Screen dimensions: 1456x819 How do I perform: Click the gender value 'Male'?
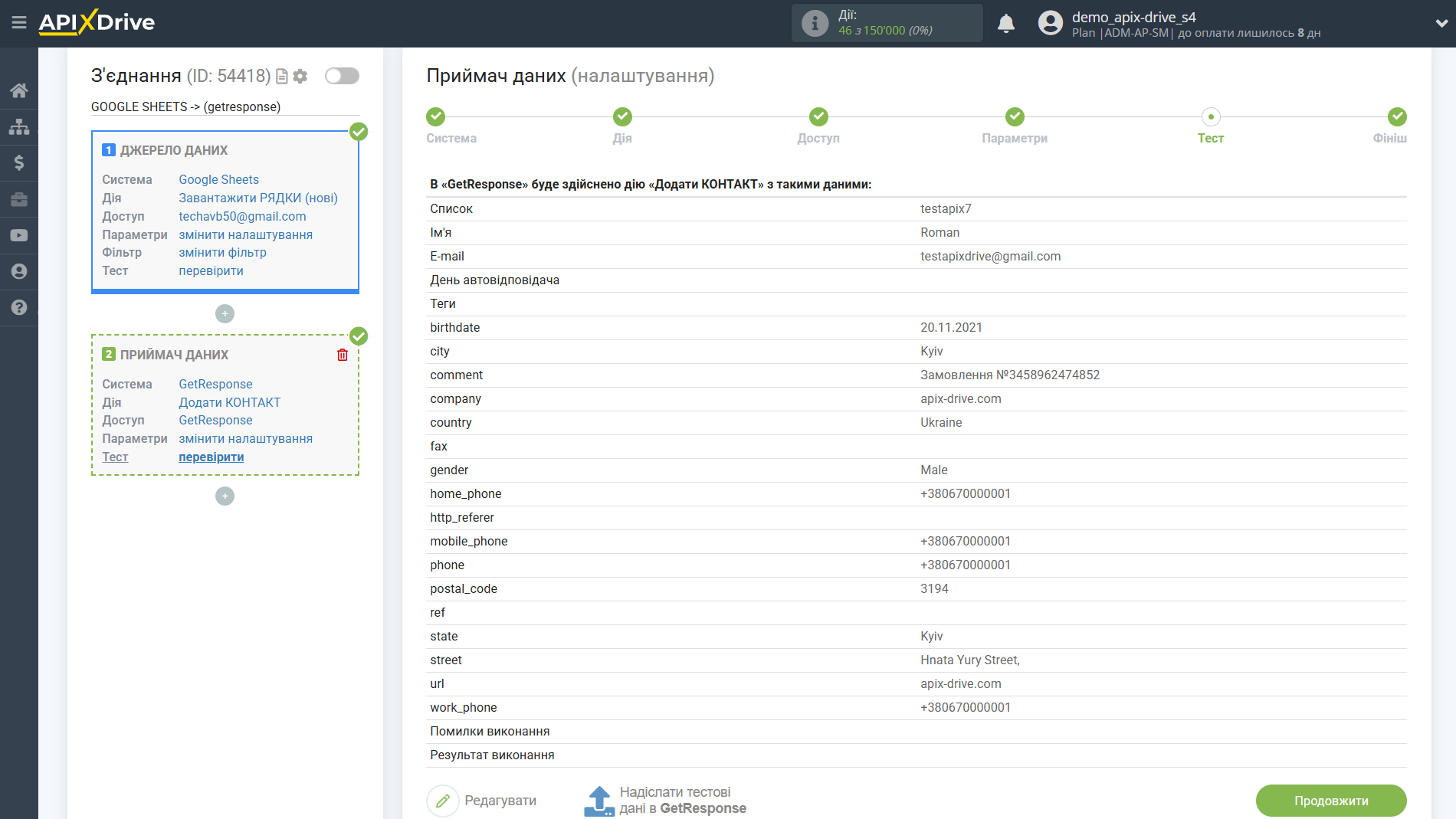pyautogui.click(x=934, y=470)
